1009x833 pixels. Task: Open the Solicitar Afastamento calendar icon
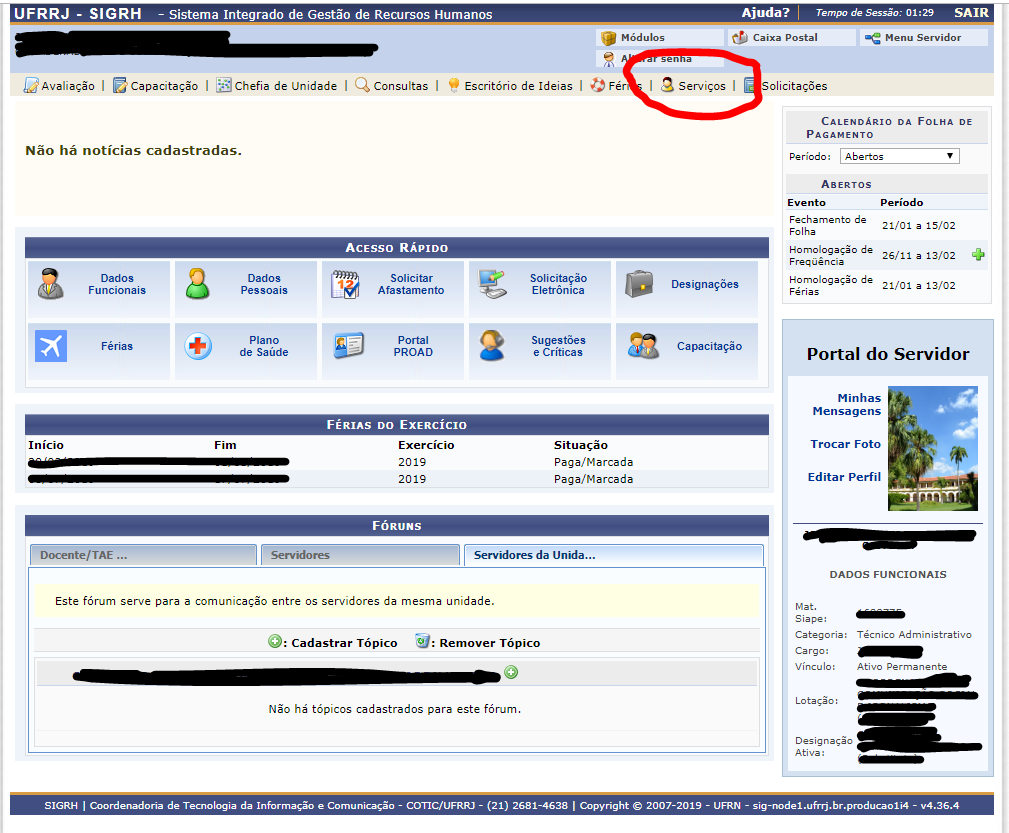coord(345,285)
